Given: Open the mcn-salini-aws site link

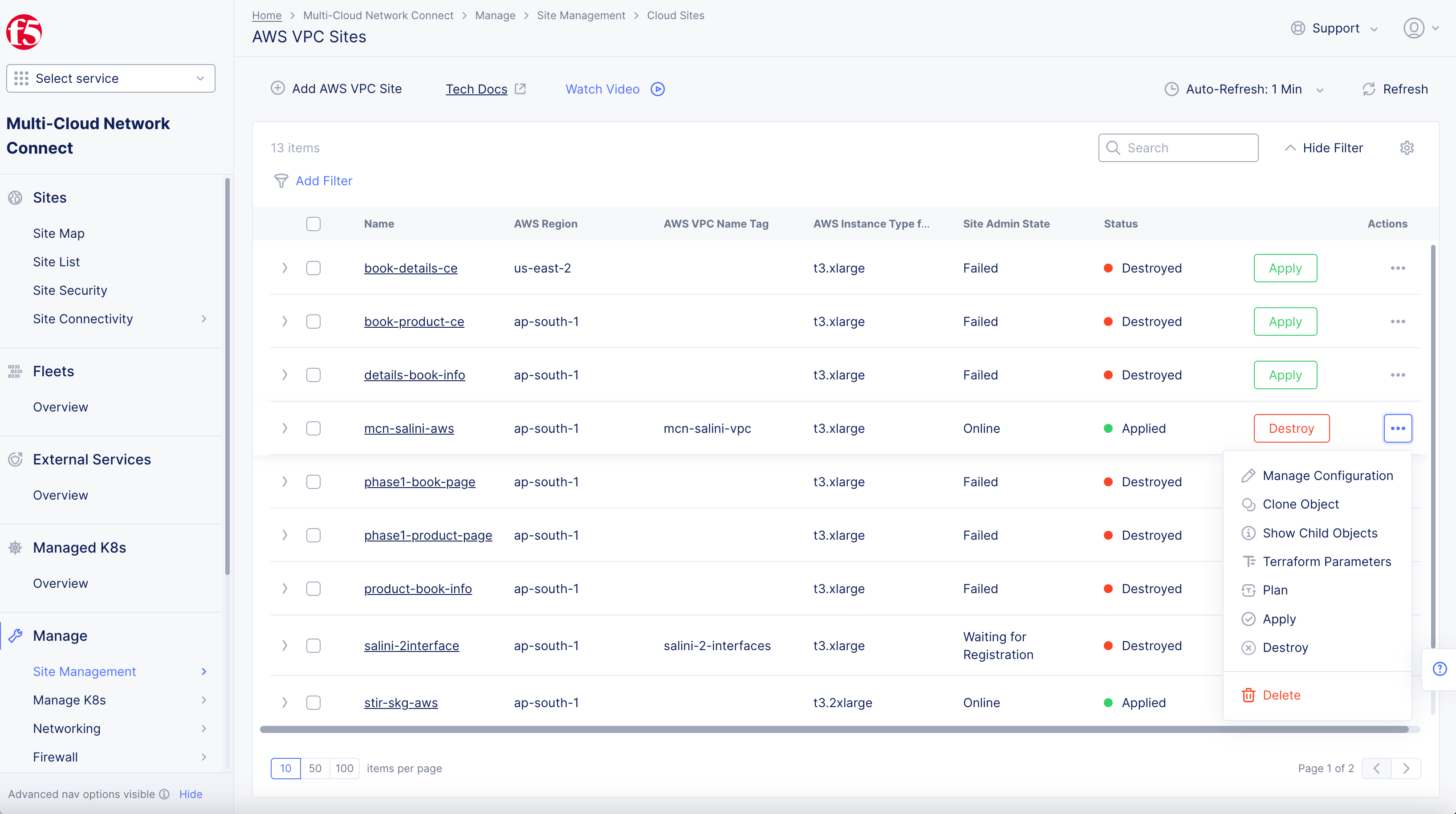Looking at the screenshot, I should pos(409,428).
